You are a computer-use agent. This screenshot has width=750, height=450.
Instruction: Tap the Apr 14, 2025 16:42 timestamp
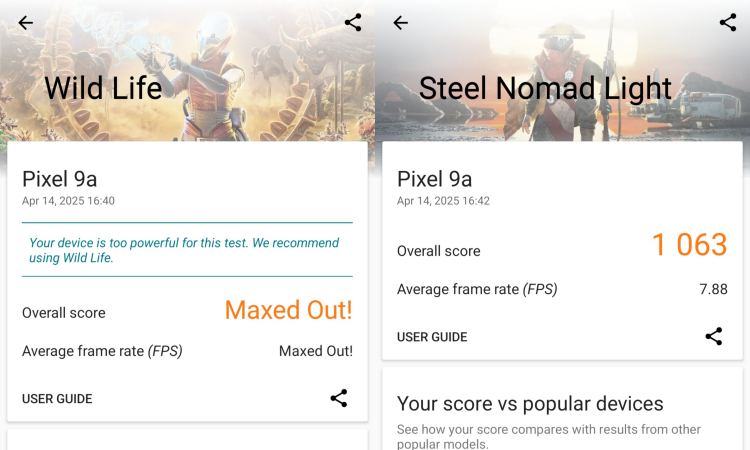[443, 201]
